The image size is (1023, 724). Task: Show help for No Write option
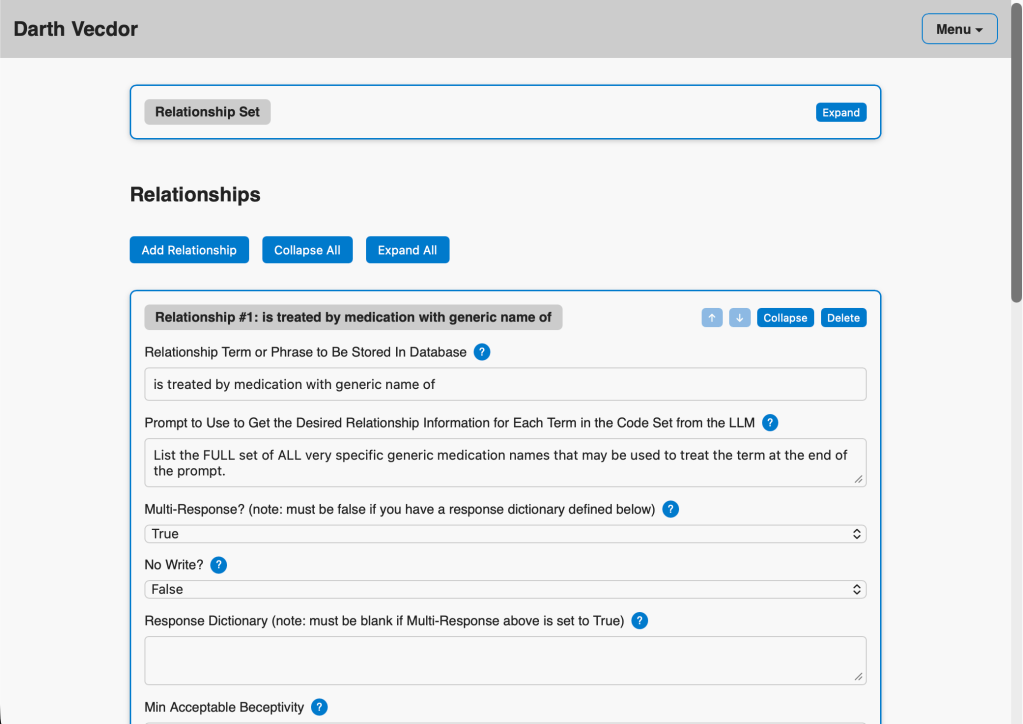point(218,565)
